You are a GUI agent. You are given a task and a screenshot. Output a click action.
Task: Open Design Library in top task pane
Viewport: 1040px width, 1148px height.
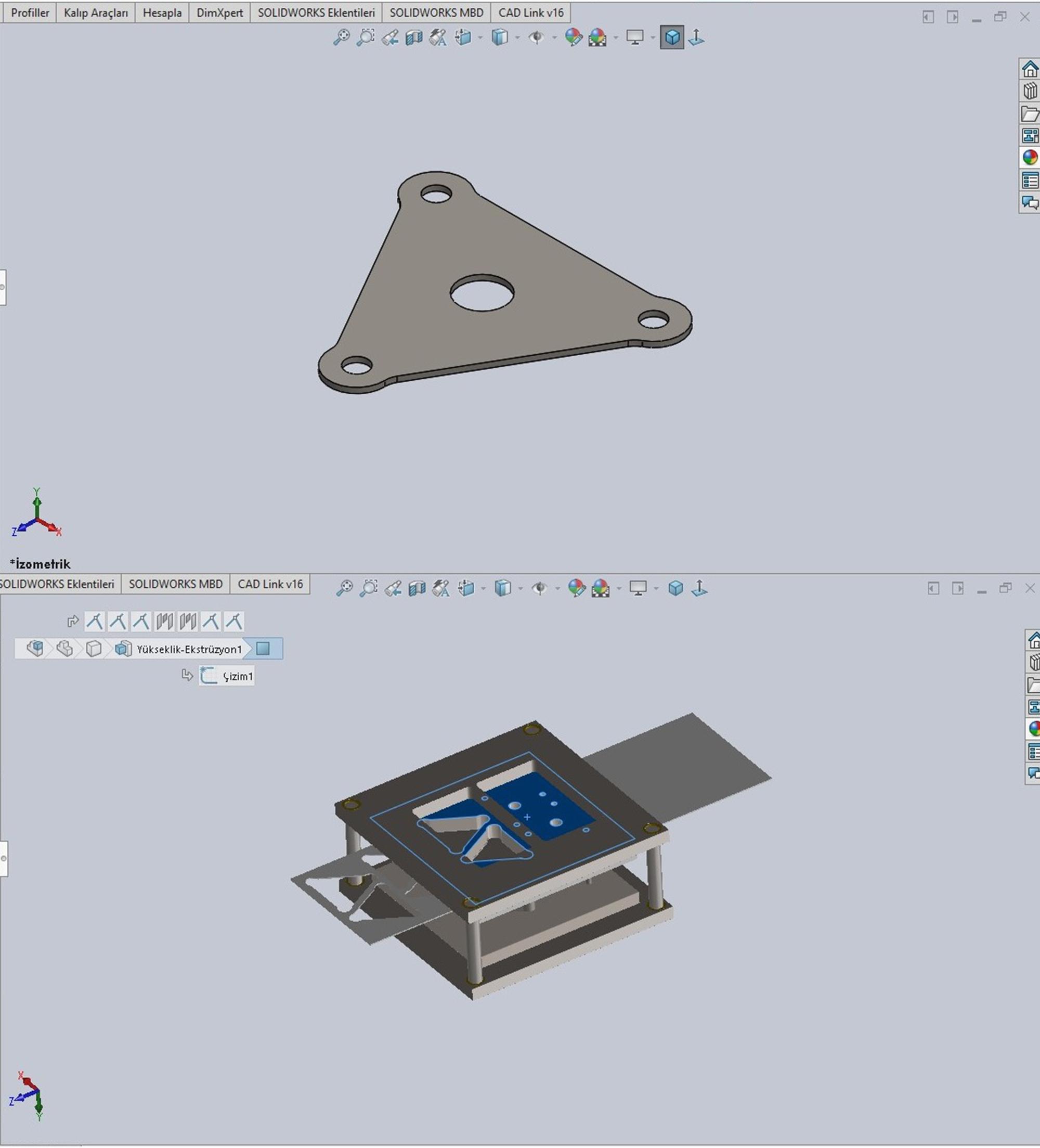(x=1029, y=91)
